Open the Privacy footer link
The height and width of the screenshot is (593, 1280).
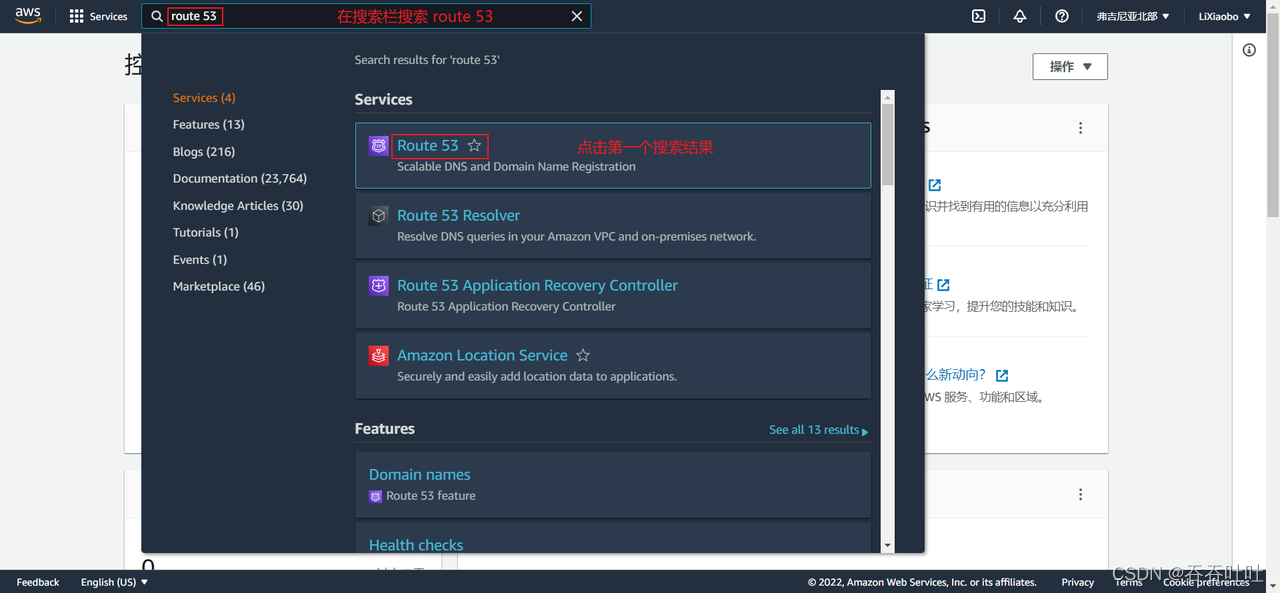1078,582
